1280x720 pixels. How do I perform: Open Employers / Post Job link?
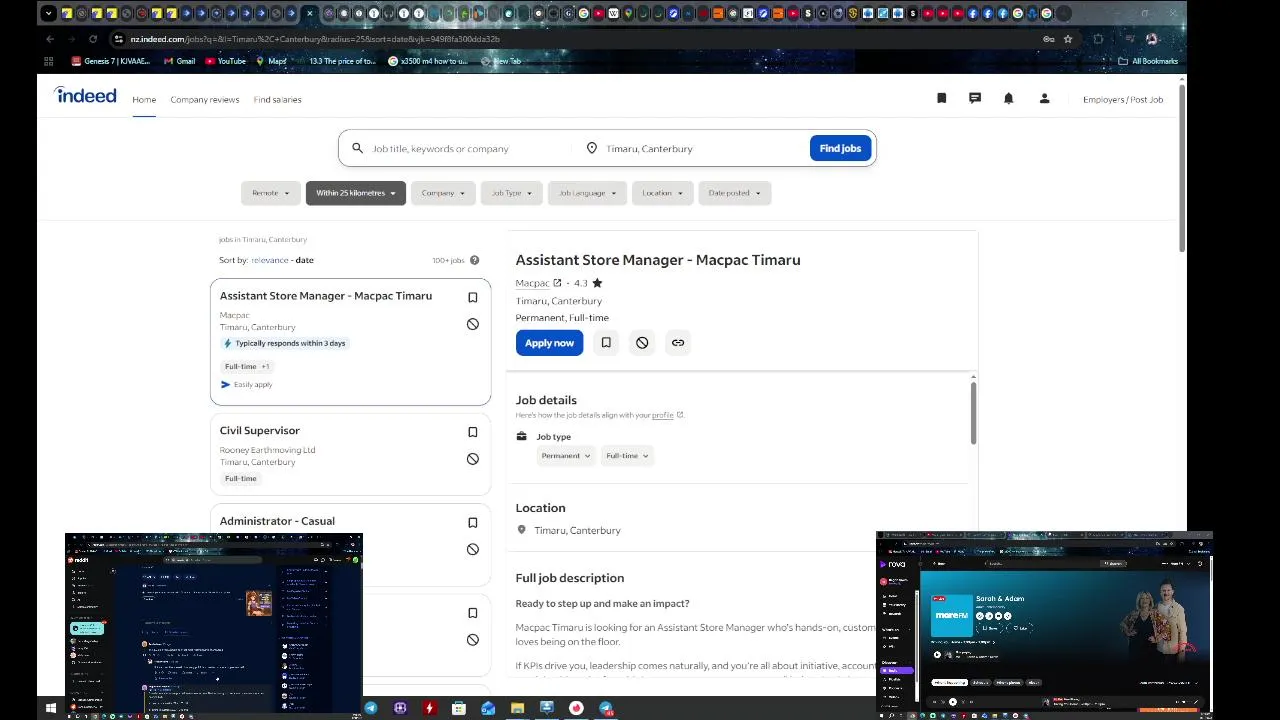(1123, 99)
